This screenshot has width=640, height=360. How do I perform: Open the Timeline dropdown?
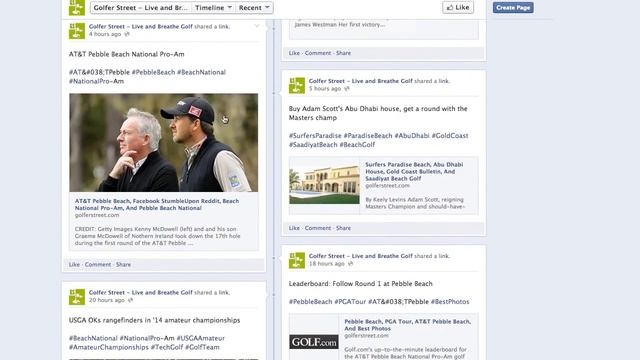pos(213,8)
